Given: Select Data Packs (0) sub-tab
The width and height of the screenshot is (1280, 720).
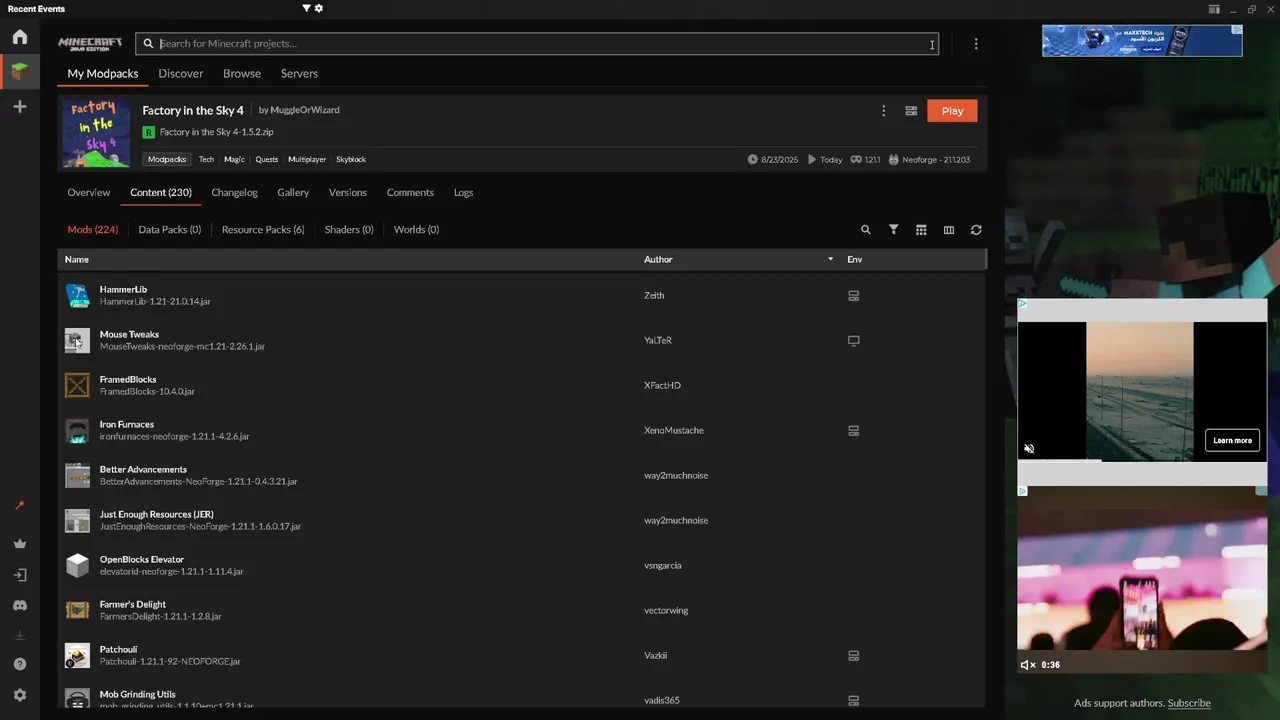Looking at the screenshot, I should coord(170,229).
